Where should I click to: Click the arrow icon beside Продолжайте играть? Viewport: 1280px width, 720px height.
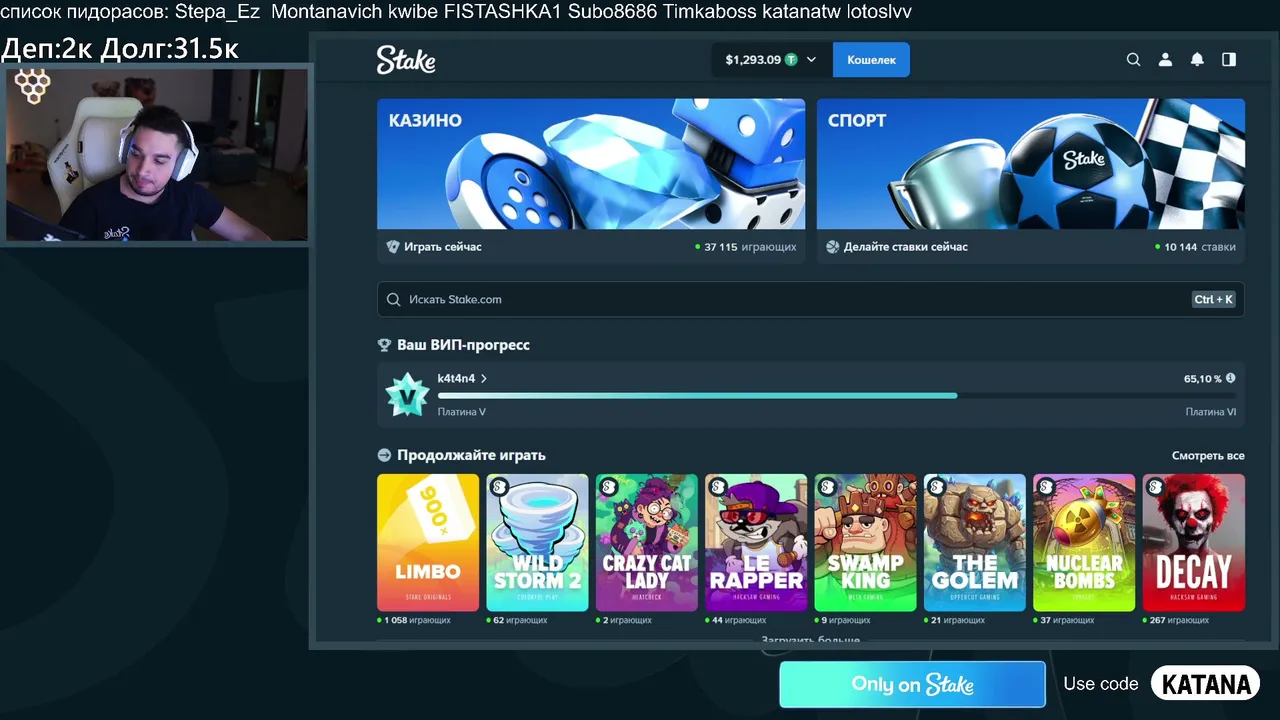coord(384,455)
